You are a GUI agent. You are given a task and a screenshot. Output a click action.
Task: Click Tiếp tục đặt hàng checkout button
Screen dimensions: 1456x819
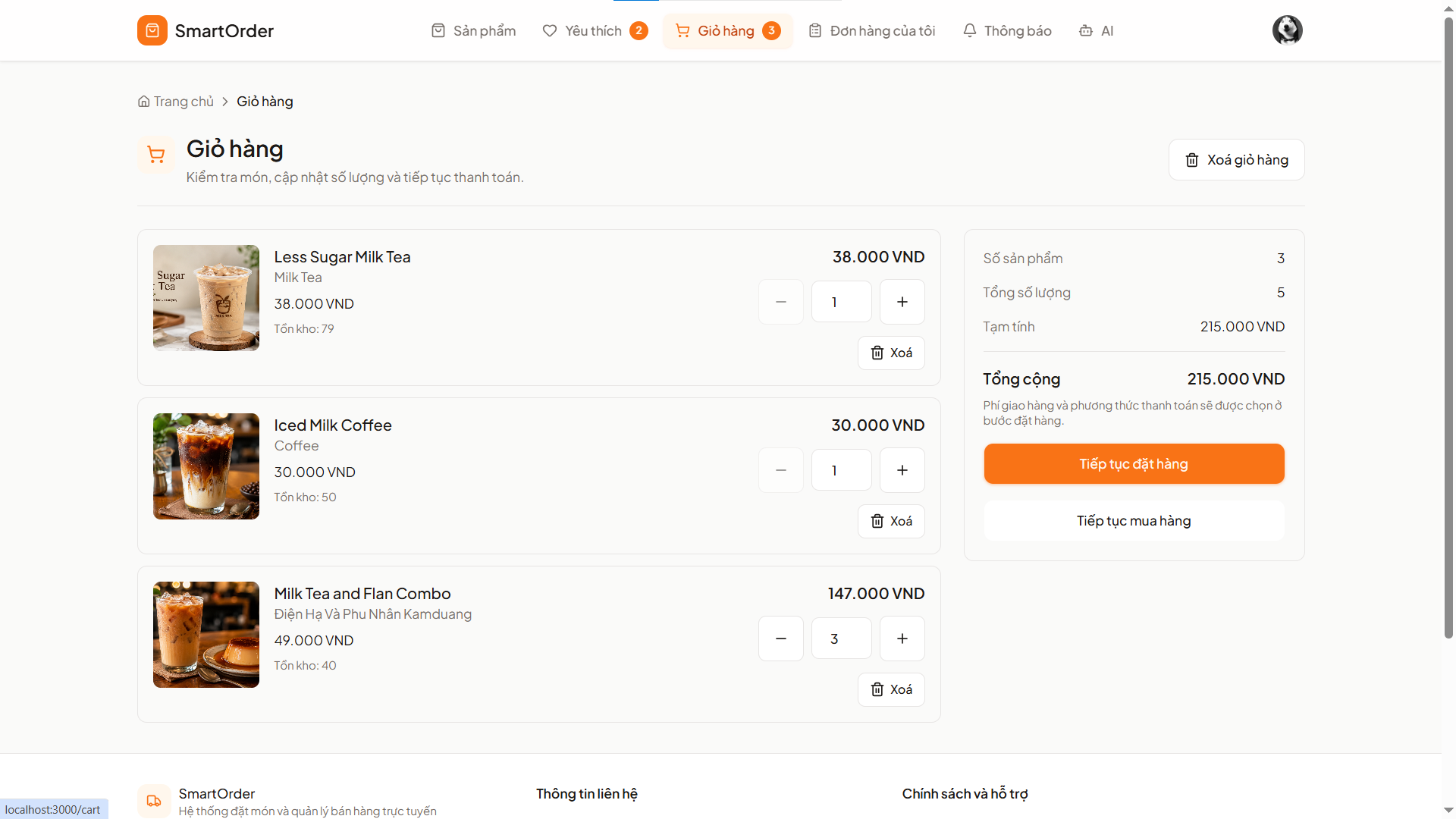(x=1134, y=463)
